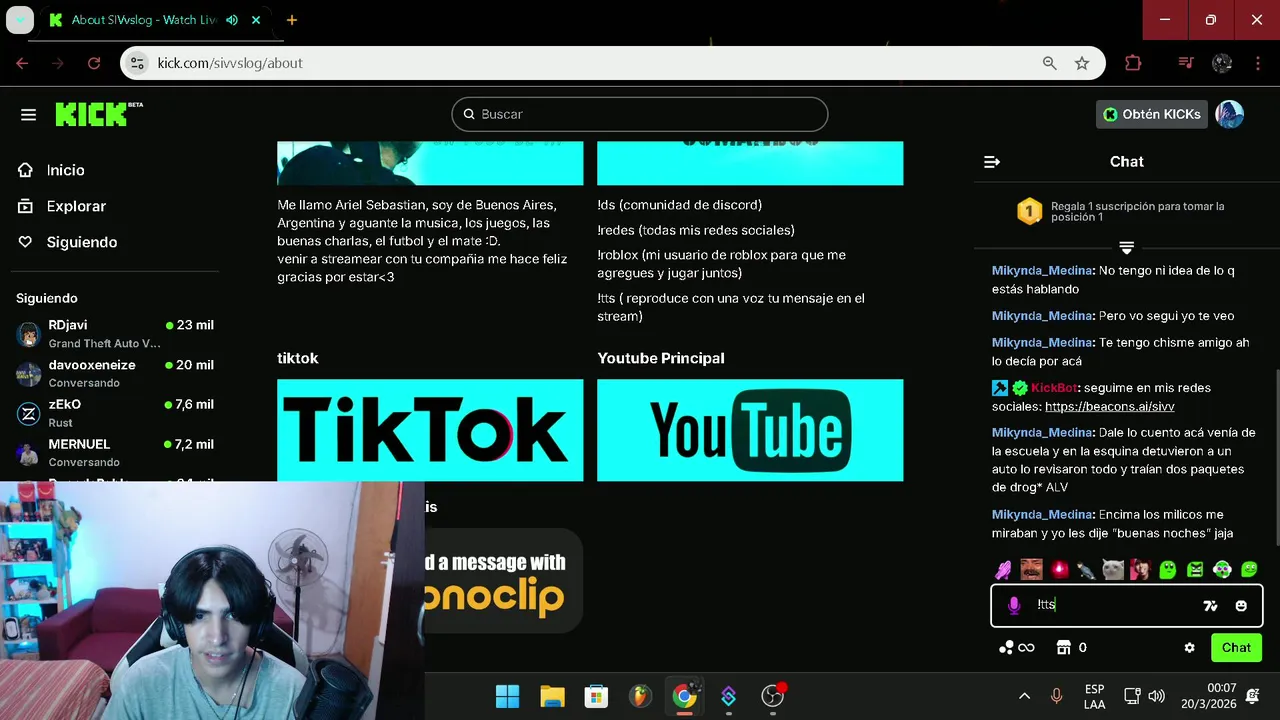1280x720 pixels.
Task: Open RDjavi followed channel
Action: 116,334
